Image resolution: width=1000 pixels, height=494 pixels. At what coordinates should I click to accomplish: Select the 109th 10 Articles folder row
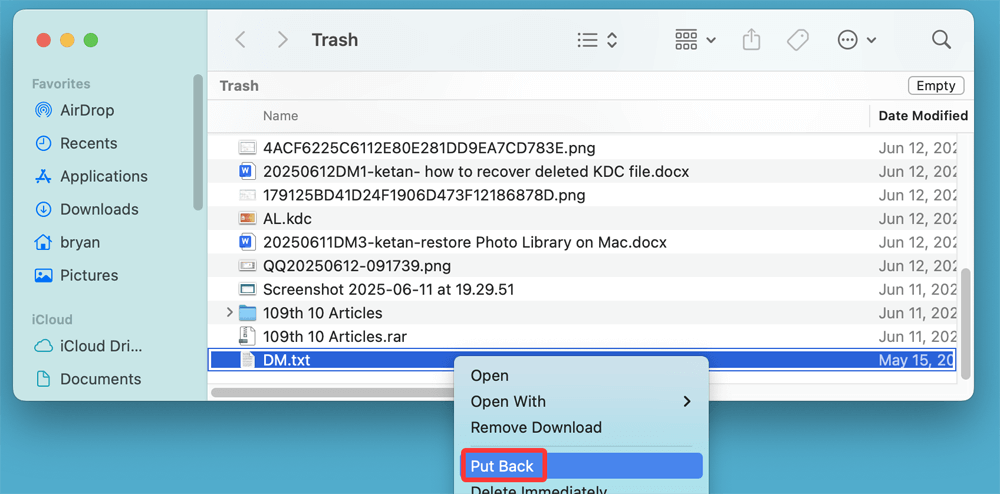[582, 313]
